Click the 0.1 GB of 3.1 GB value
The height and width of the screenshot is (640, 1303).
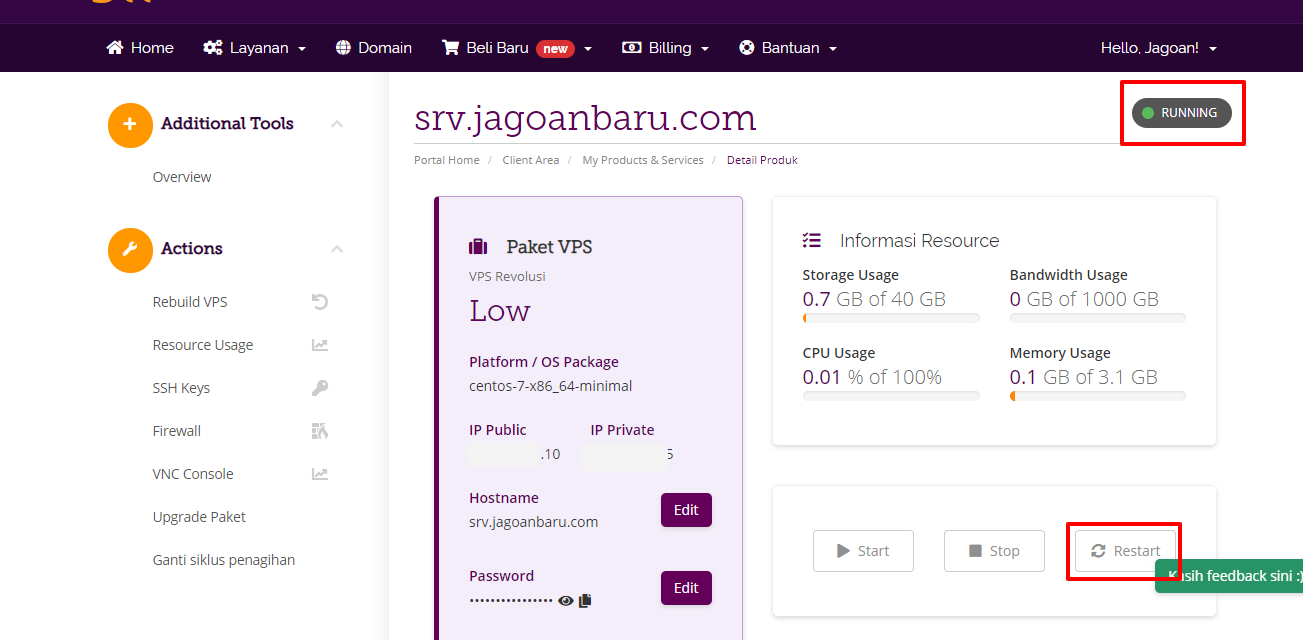point(1084,377)
